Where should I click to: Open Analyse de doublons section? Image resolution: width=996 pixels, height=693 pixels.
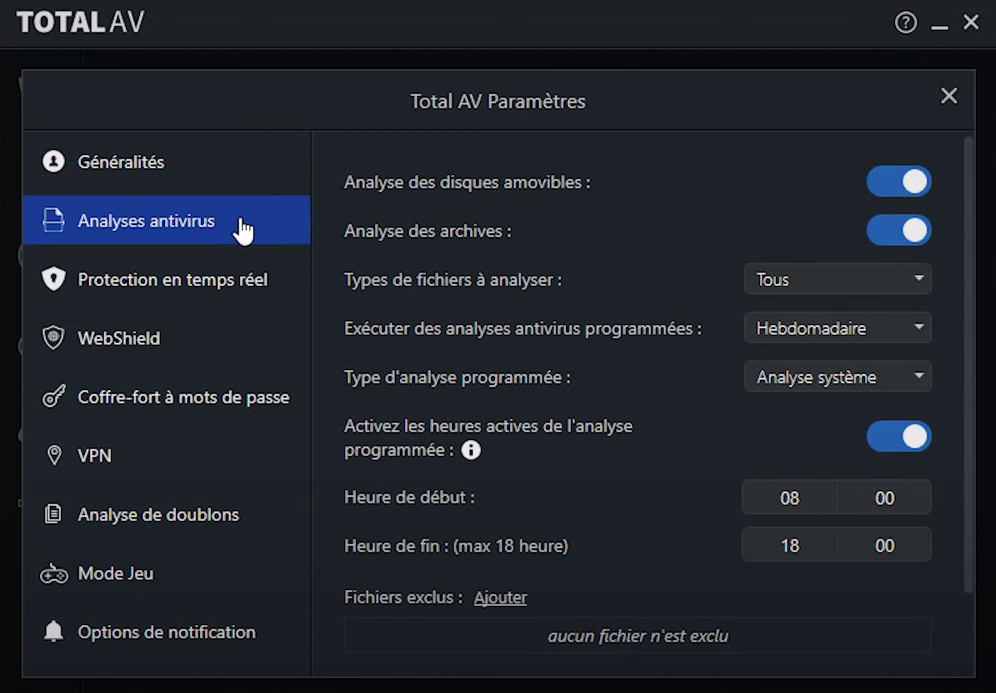pyautogui.click(x=166, y=515)
